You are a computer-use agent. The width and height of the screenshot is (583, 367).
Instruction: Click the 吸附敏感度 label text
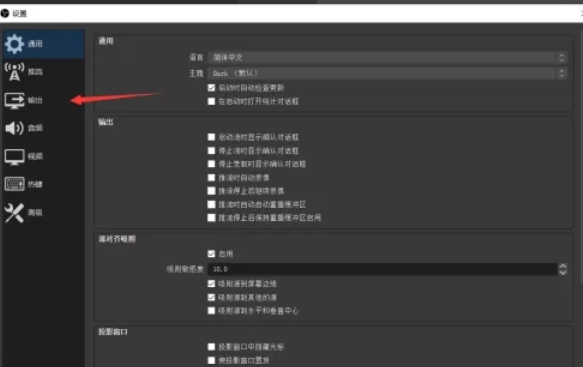coord(185,269)
